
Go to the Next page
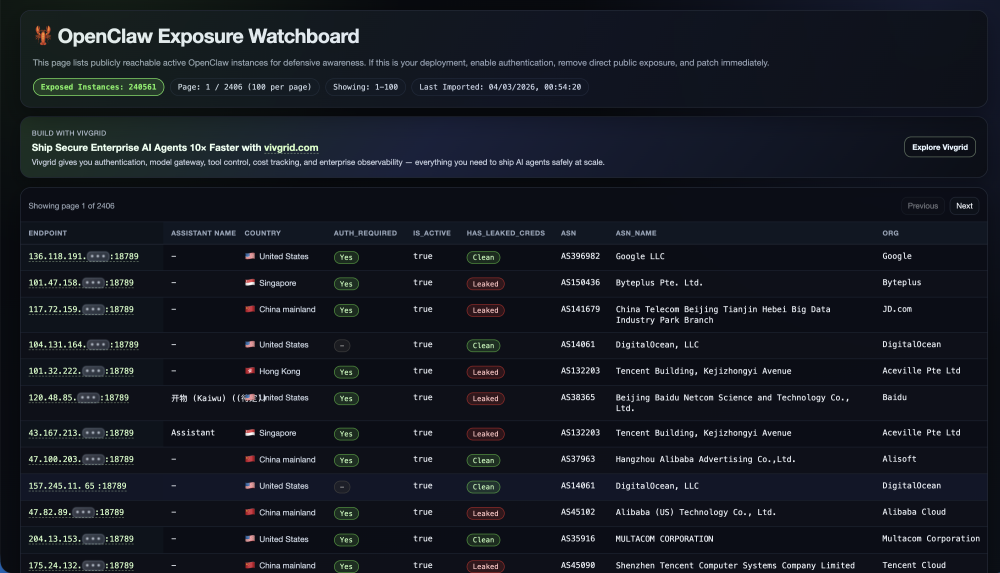click(x=964, y=205)
